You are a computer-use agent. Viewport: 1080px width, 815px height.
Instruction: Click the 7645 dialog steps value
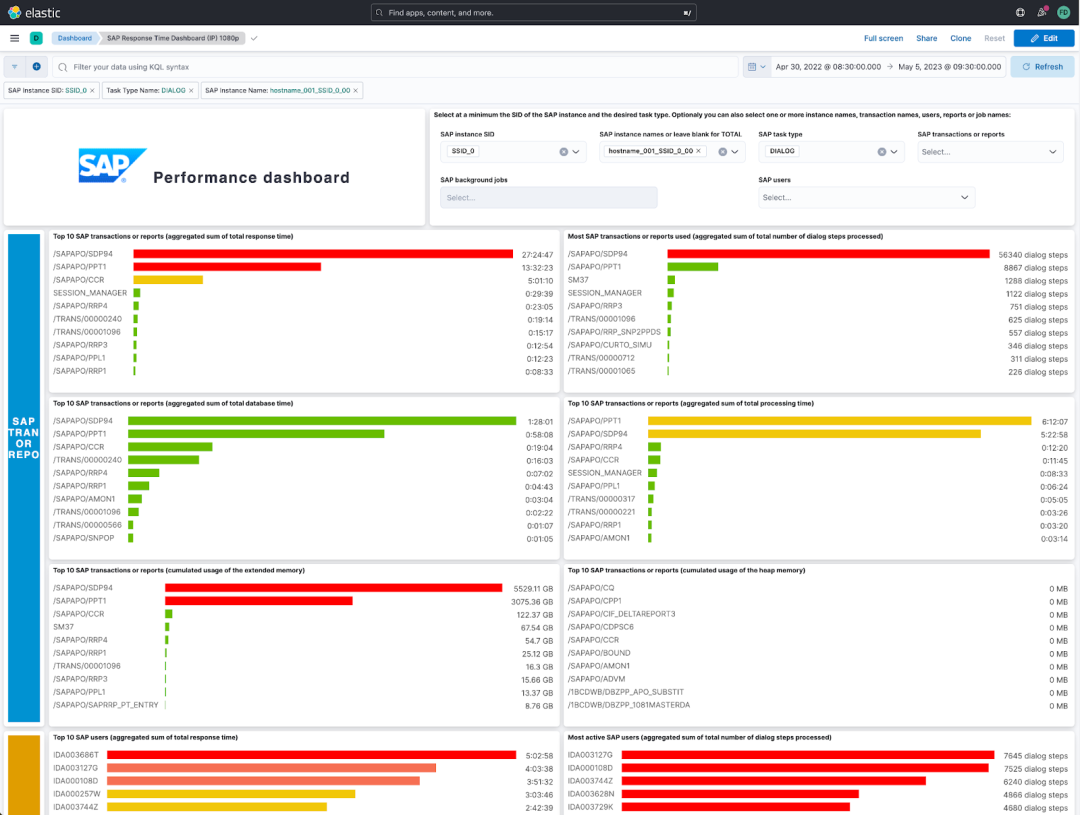click(x=1035, y=756)
